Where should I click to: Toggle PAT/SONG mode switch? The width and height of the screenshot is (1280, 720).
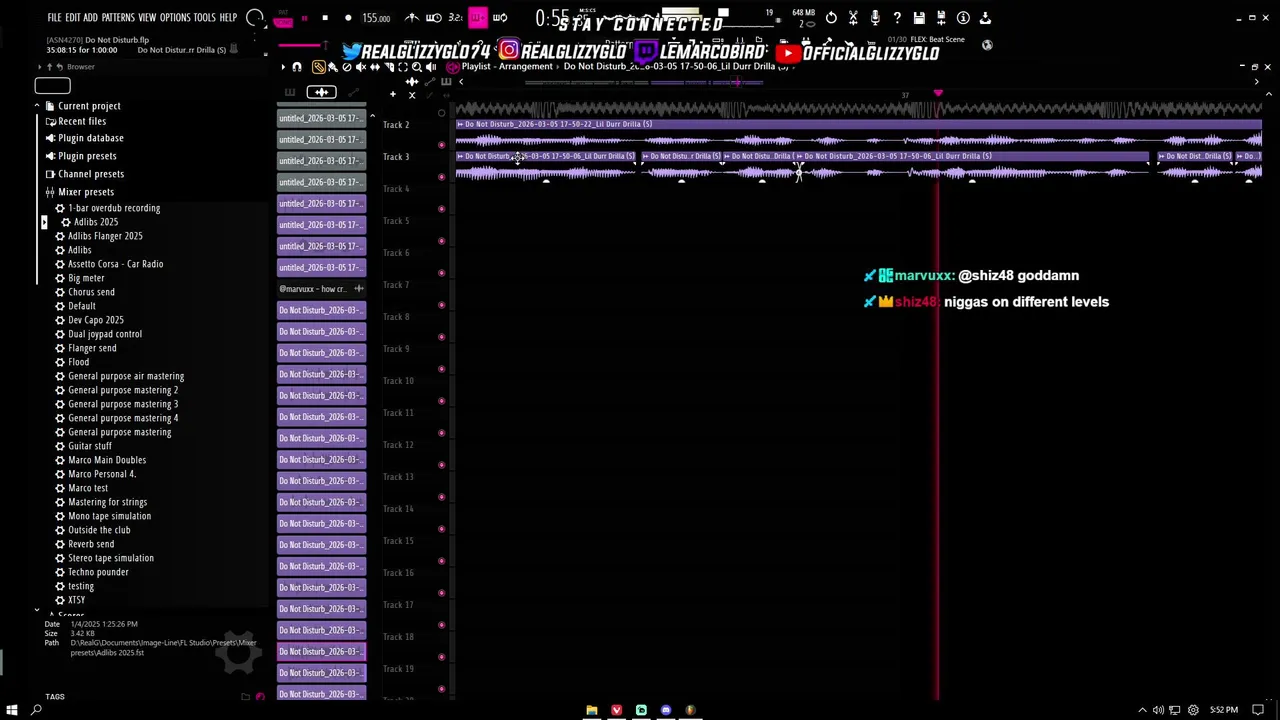pyautogui.click(x=283, y=19)
